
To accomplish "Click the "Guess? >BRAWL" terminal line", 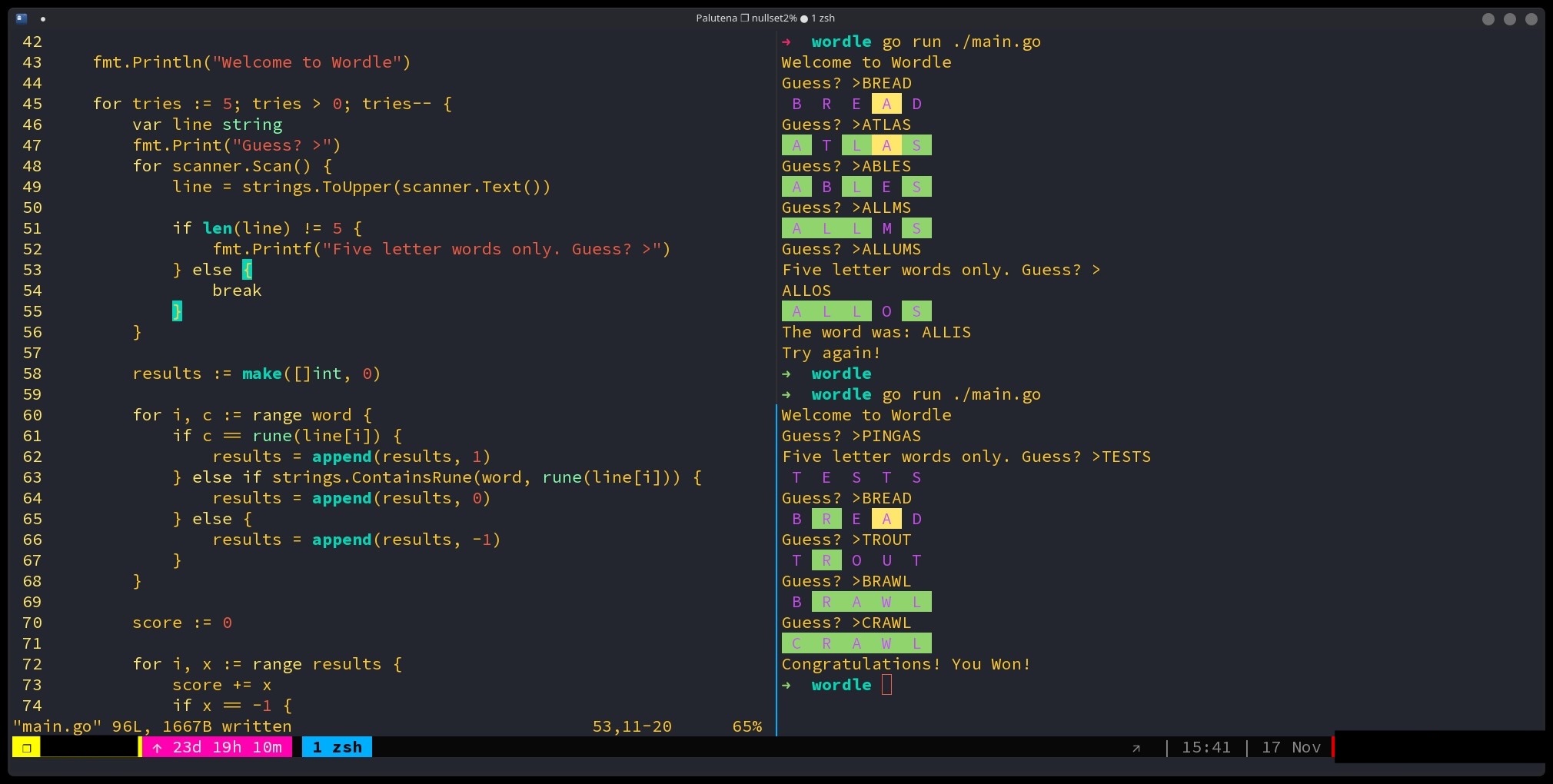I will point(846,581).
